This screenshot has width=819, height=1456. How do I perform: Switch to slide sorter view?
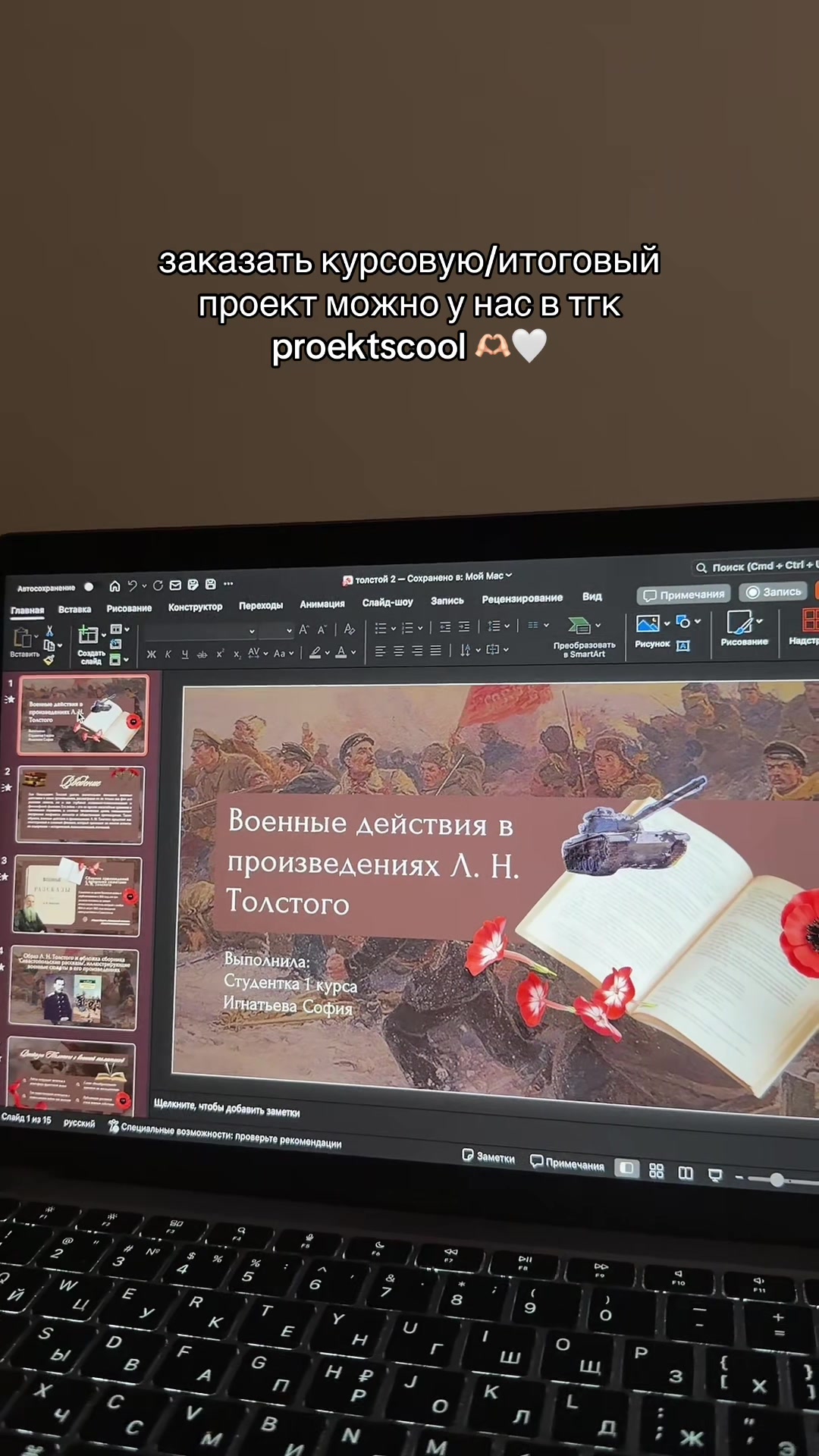657,1171
